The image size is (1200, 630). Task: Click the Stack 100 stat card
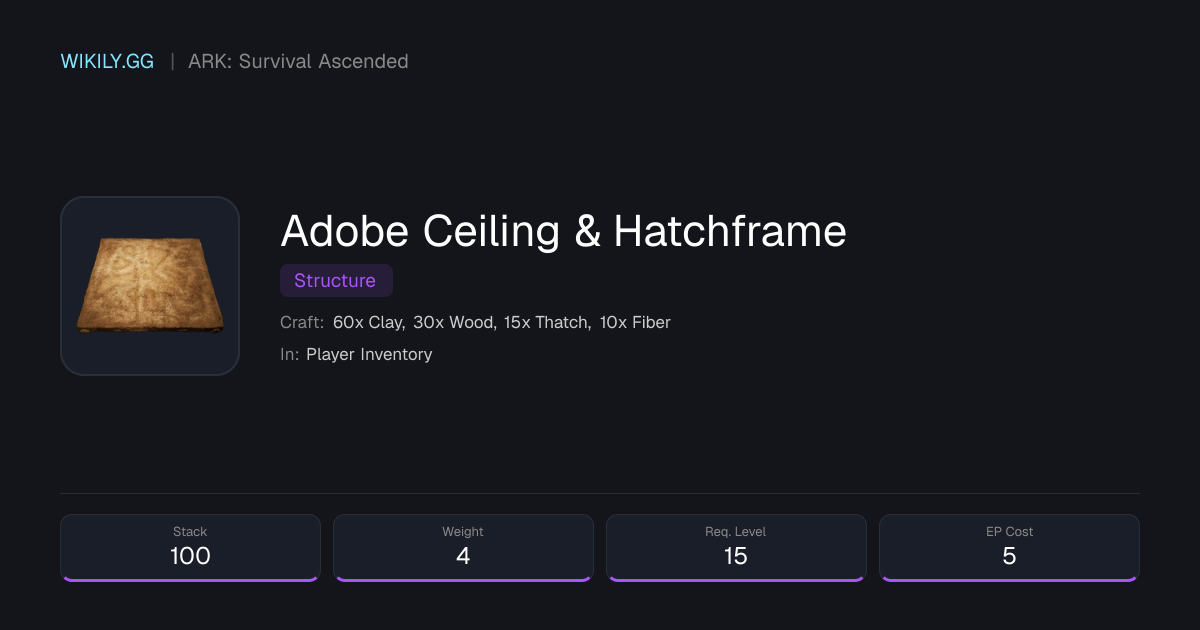tap(190, 547)
